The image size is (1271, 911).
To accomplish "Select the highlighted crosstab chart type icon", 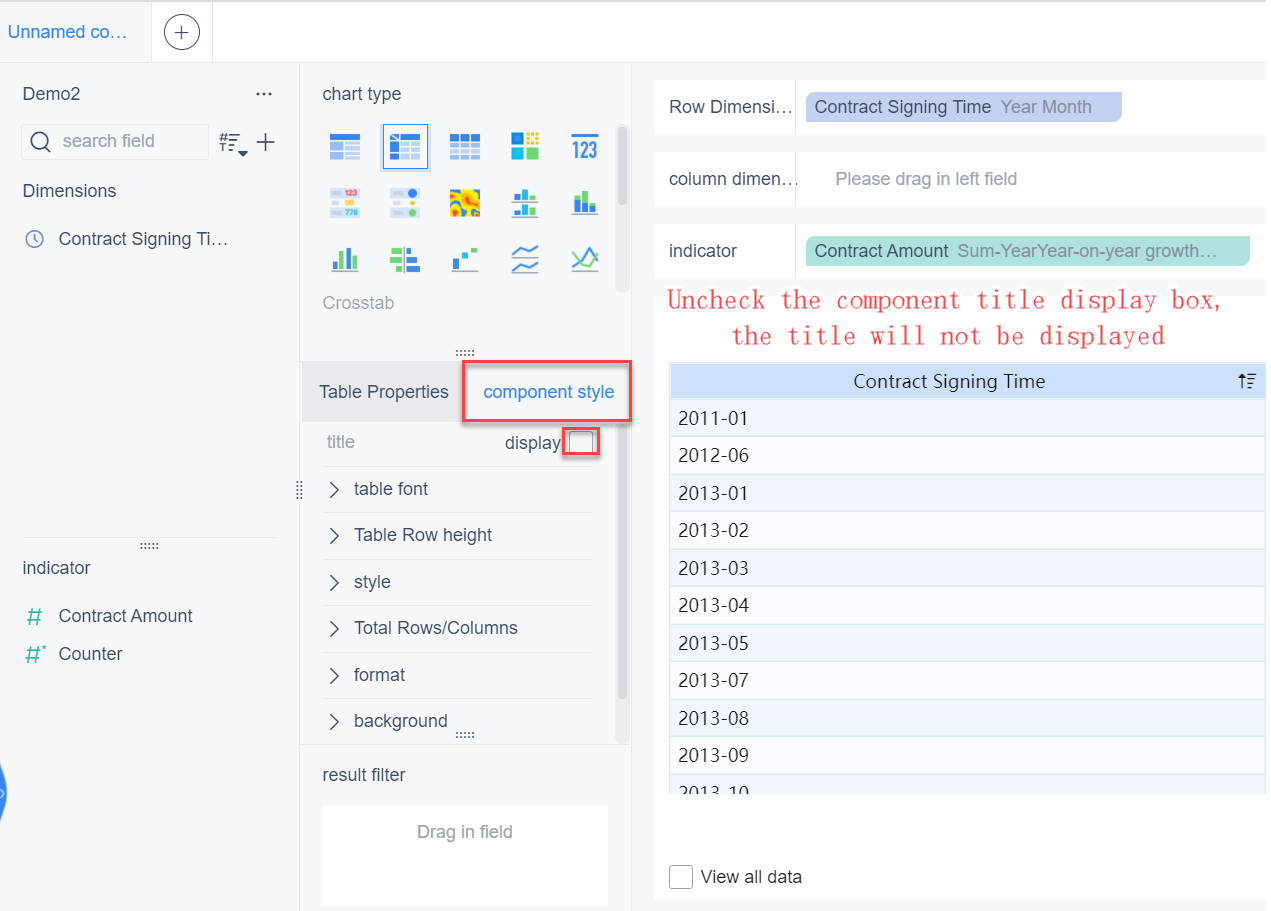I will point(405,148).
